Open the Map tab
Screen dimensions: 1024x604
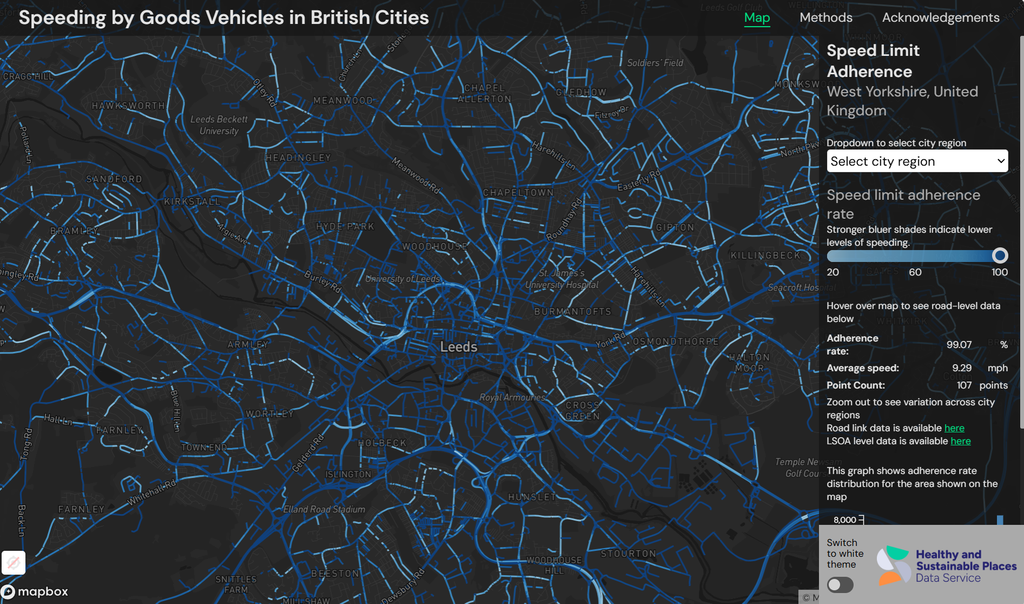(757, 18)
